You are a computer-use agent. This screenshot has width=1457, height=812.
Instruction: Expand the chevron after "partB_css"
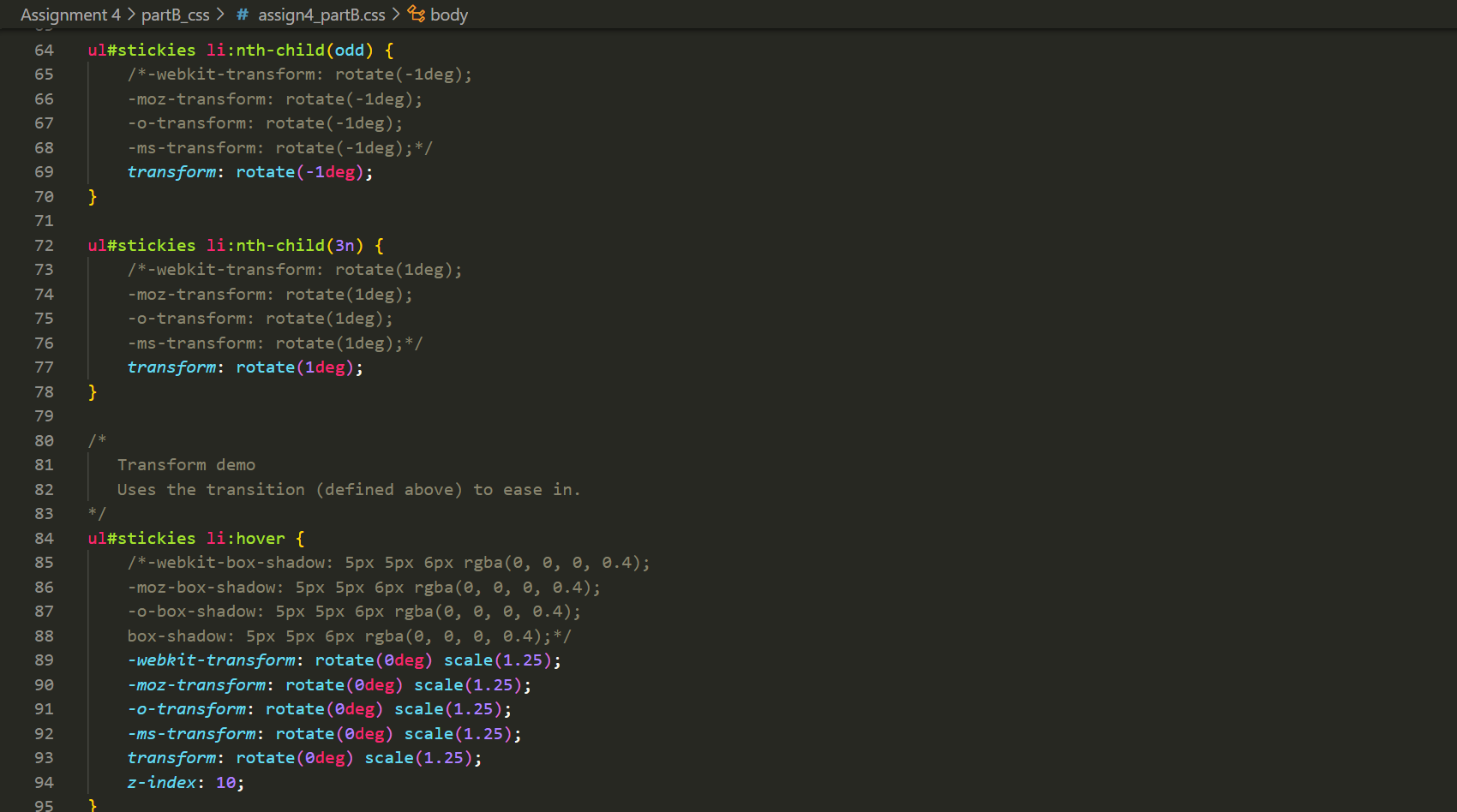point(219,15)
